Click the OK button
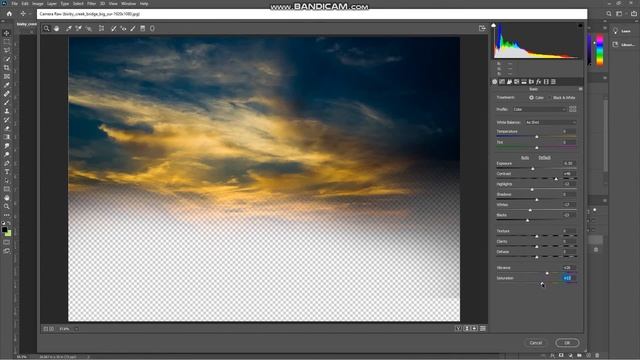The height and width of the screenshot is (360, 640). coord(567,343)
